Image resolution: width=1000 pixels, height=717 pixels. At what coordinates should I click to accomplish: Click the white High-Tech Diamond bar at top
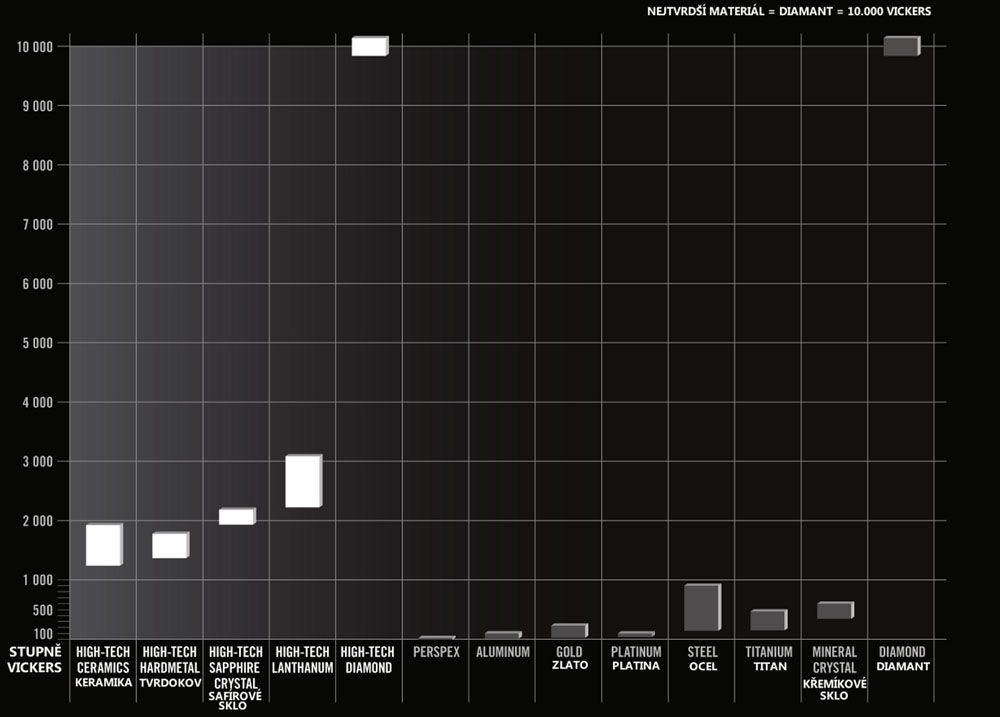coord(368,46)
